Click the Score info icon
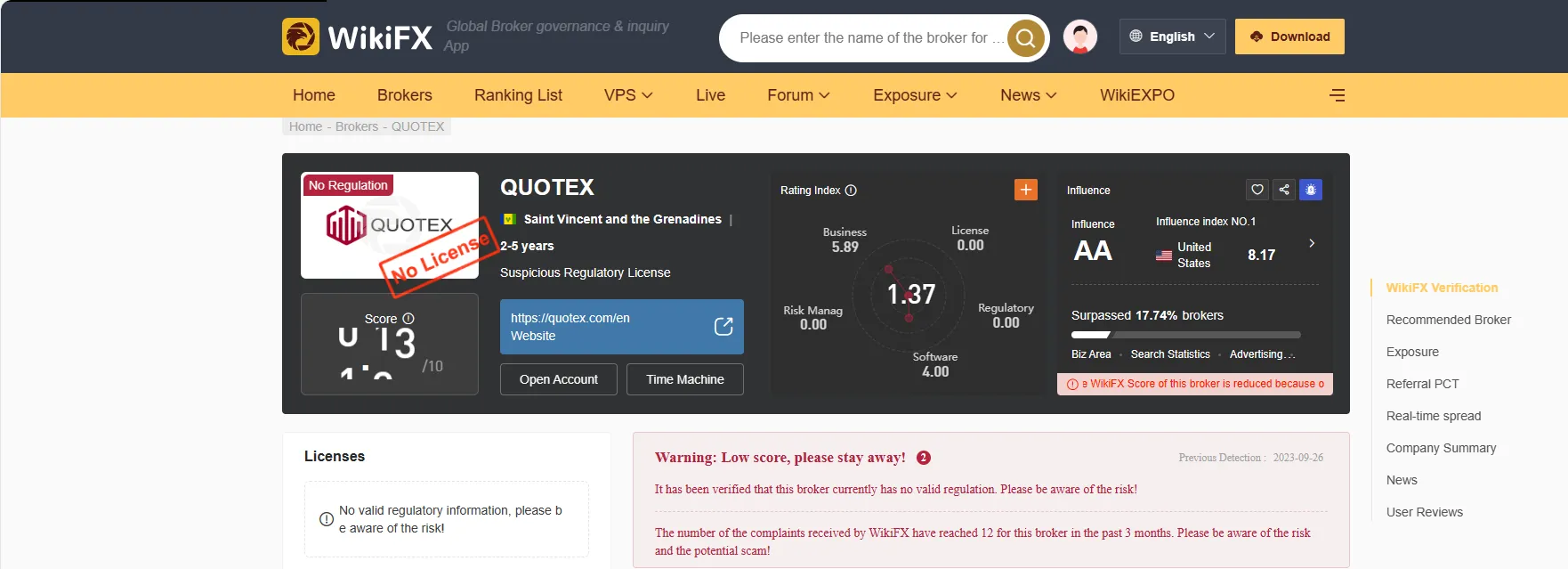 point(408,319)
